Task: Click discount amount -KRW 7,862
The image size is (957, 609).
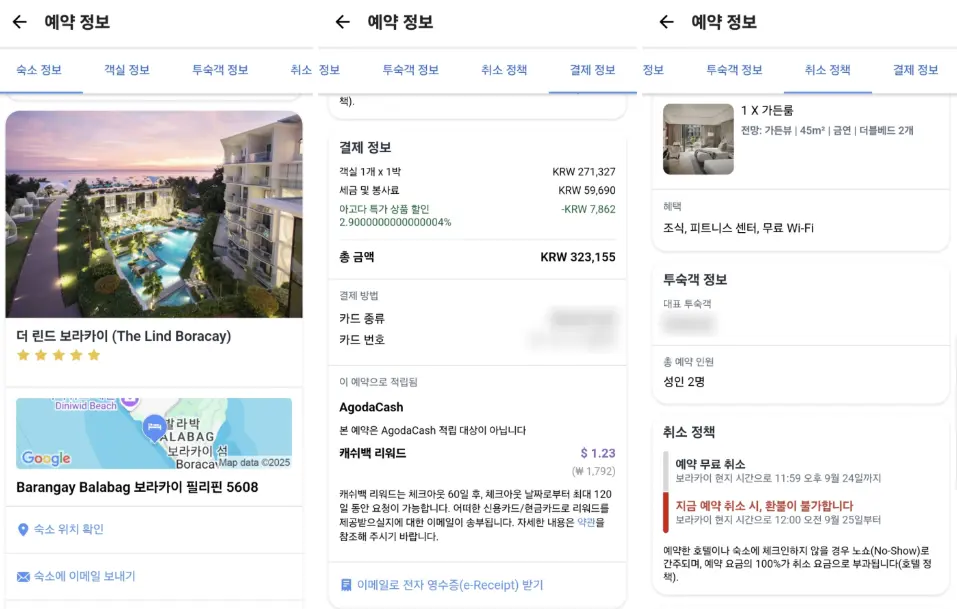Action: [588, 209]
